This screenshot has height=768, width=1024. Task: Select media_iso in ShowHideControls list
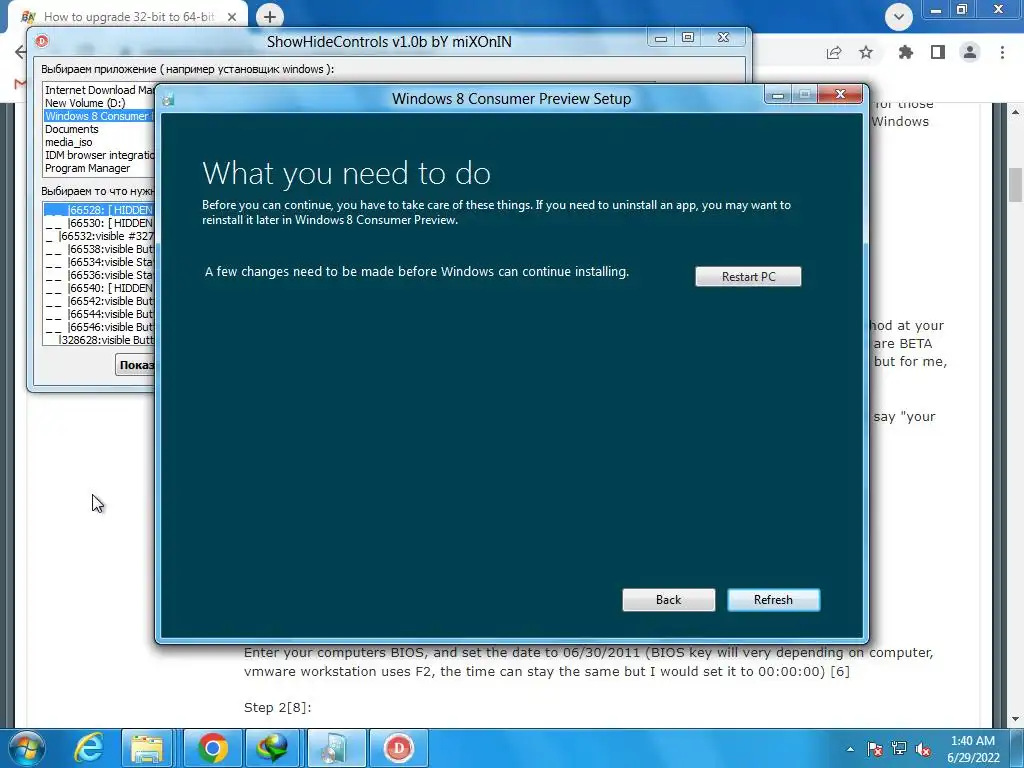point(99,142)
